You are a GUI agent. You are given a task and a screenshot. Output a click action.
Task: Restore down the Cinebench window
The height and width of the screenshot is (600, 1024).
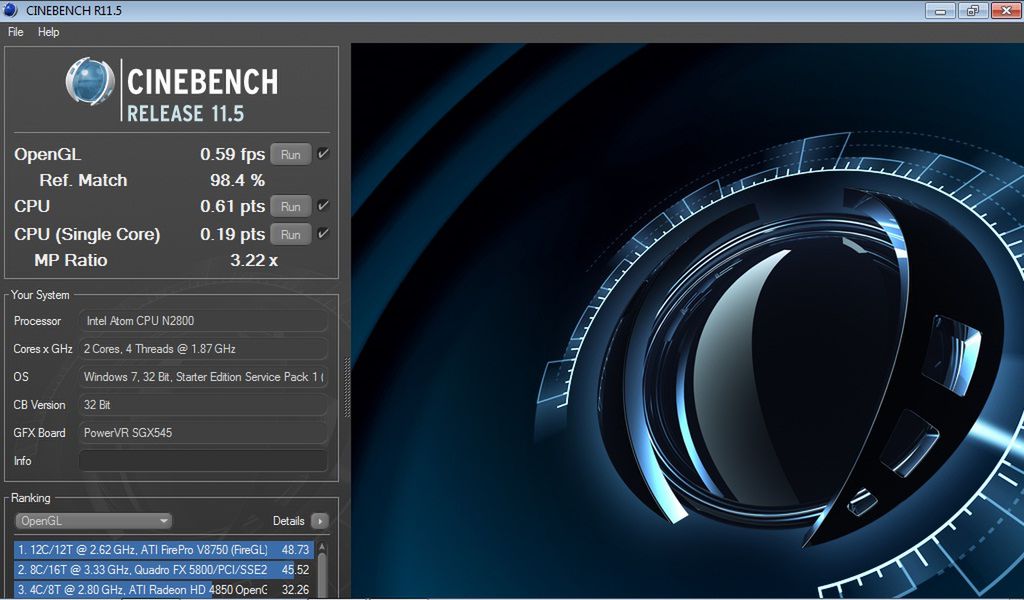(x=973, y=10)
